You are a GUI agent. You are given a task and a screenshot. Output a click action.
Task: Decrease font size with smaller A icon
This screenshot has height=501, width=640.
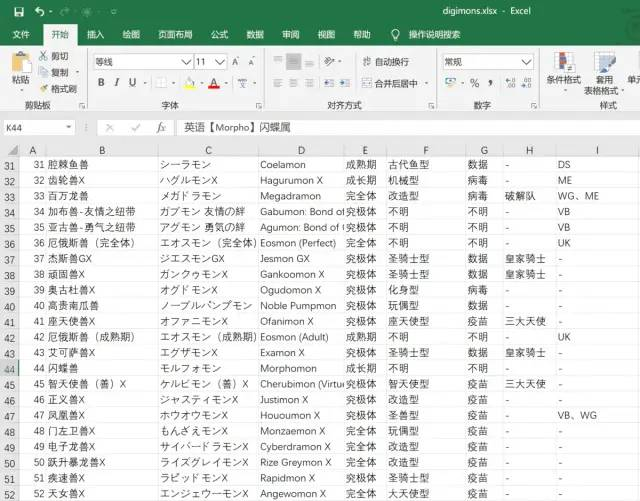251,62
